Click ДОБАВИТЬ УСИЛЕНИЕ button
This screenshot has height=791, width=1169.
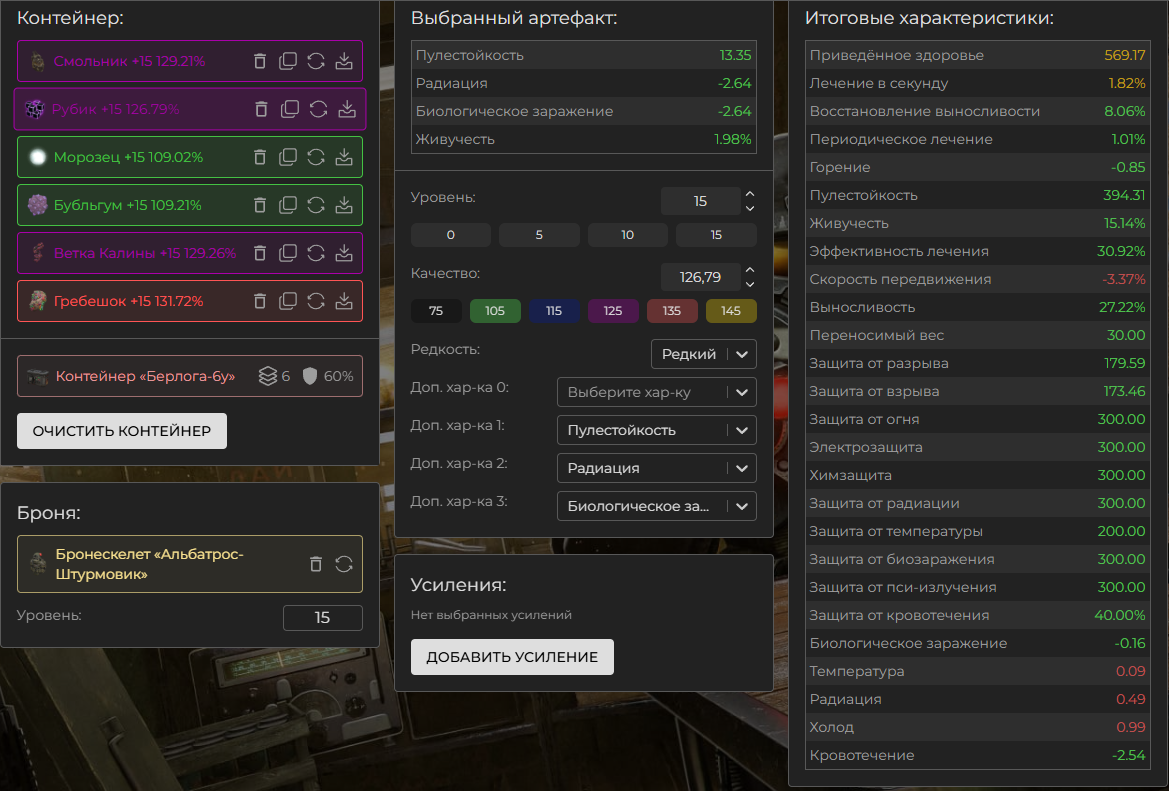(x=512, y=657)
